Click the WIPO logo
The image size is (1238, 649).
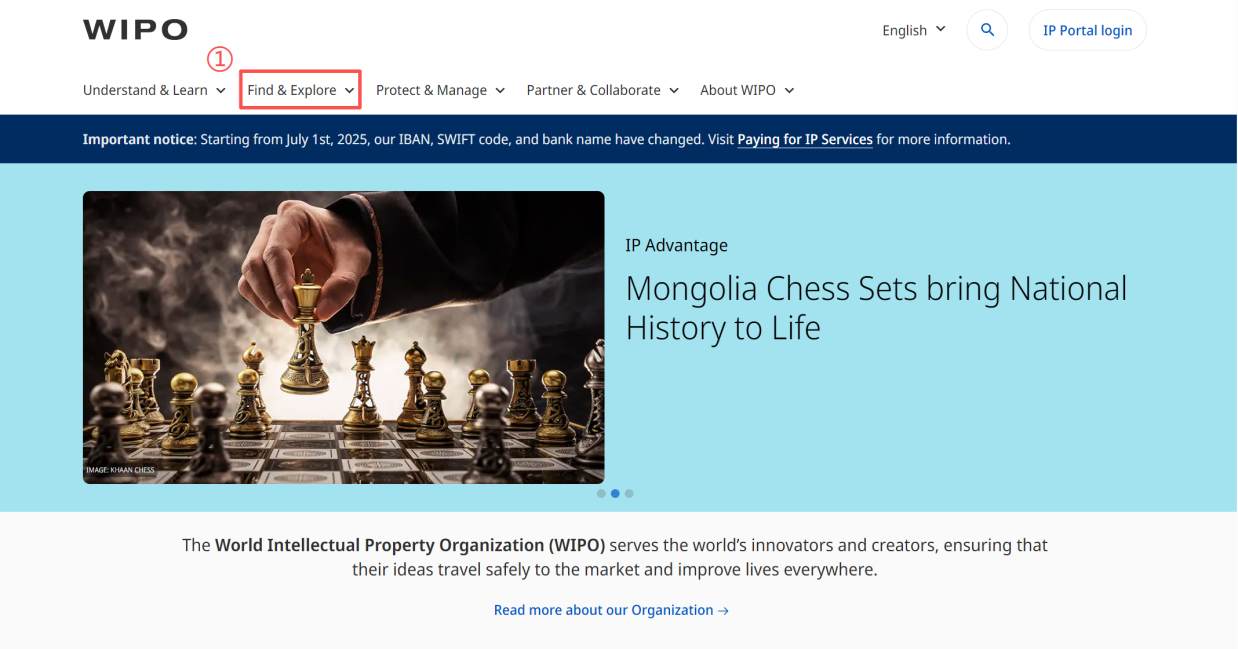135,29
